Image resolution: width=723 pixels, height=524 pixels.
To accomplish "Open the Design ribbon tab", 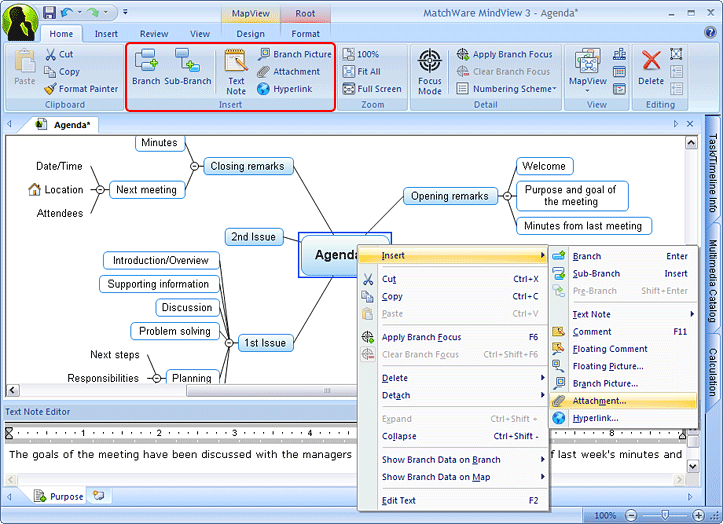I will (250, 34).
